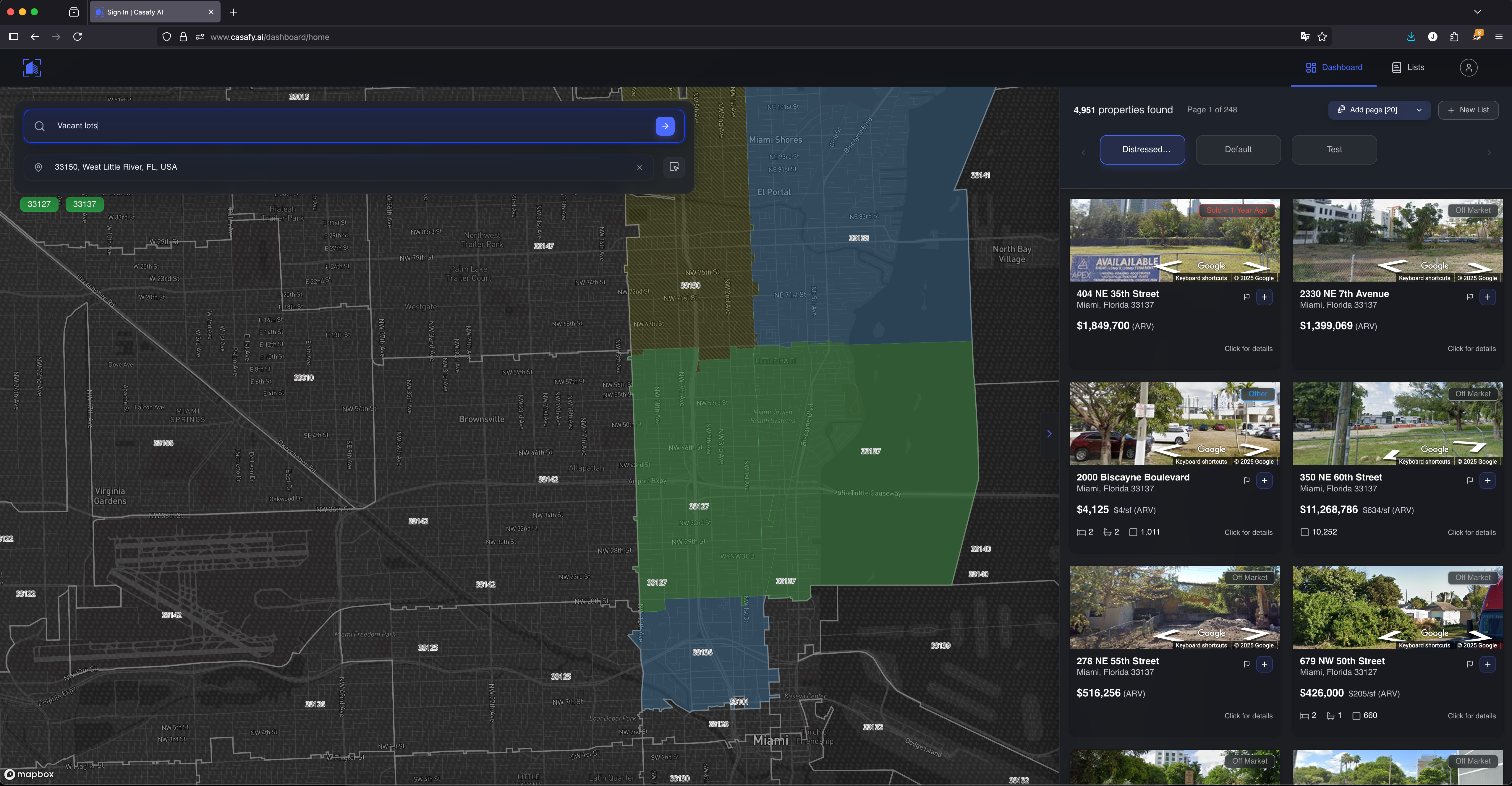1512x786 pixels.
Task: Open browser downloads icon
Action: tap(1411, 37)
